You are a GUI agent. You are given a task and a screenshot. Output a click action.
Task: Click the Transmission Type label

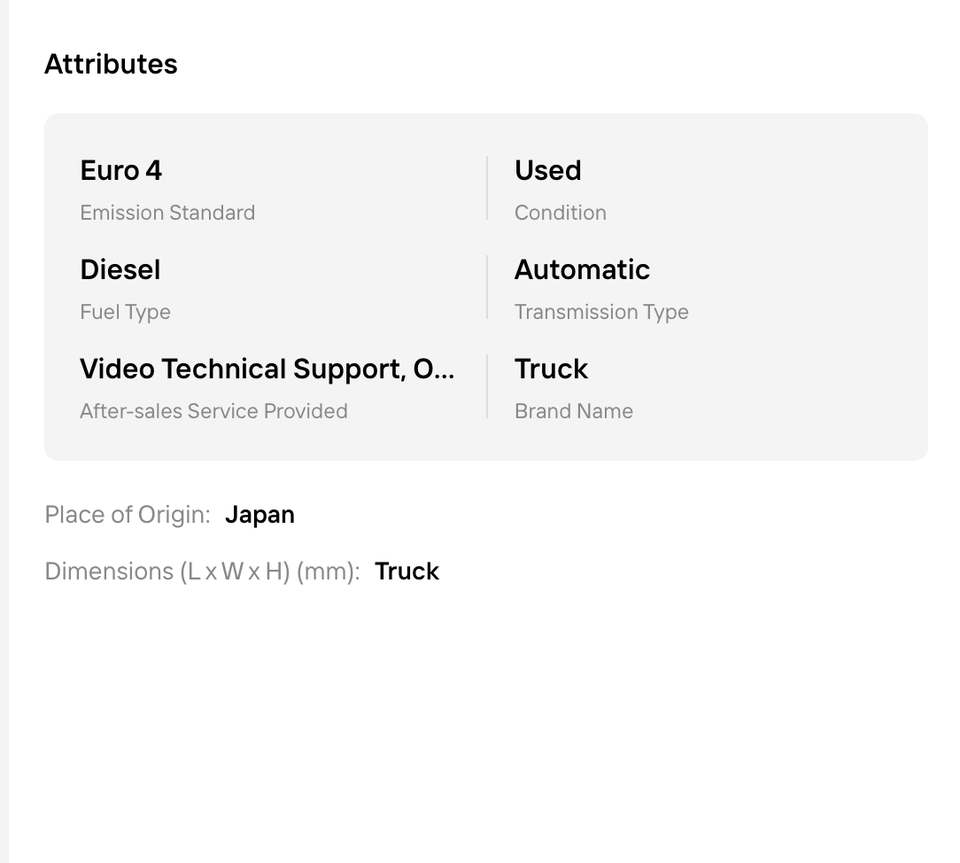[x=601, y=312]
